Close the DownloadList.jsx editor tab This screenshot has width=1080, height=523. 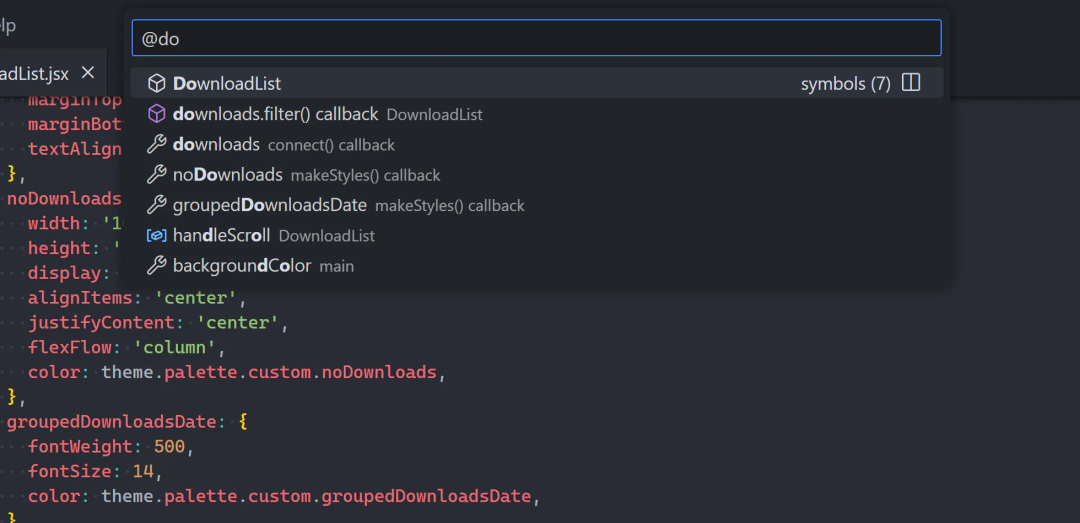tap(87, 72)
